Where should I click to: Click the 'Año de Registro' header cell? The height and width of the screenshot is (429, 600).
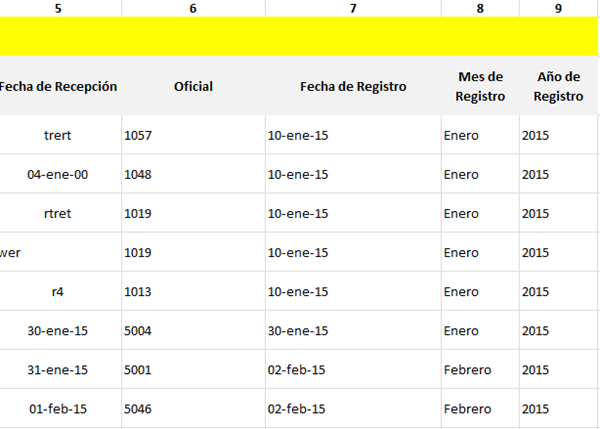coord(558,86)
